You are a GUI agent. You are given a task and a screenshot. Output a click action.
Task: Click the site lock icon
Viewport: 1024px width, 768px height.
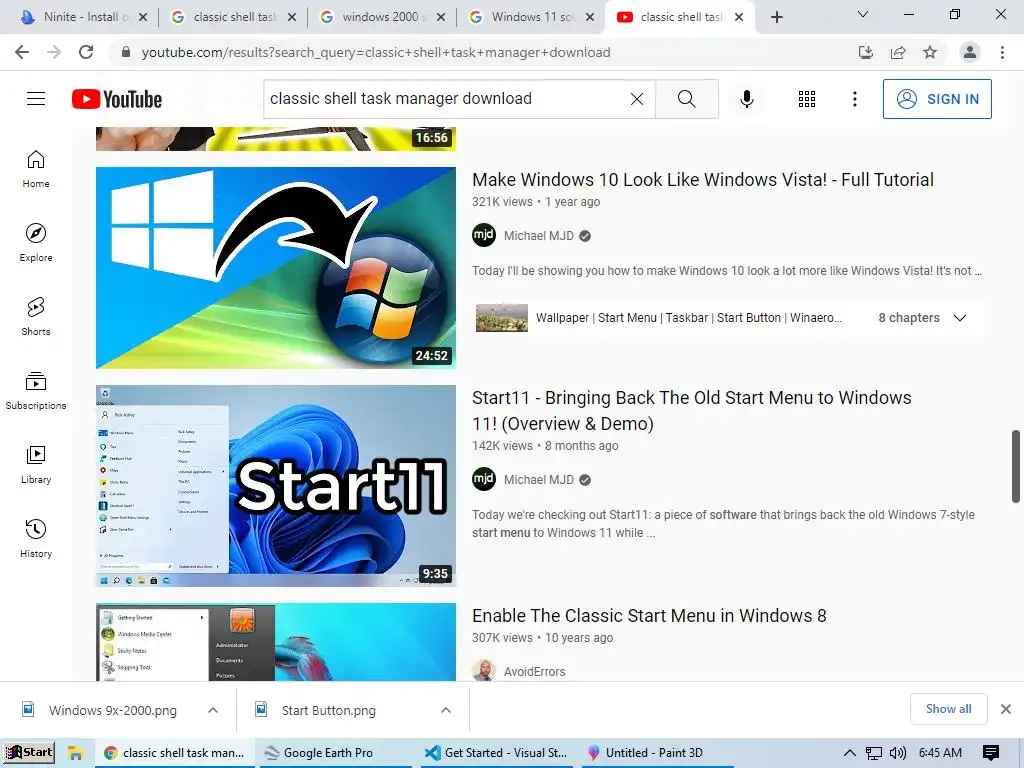(x=126, y=52)
